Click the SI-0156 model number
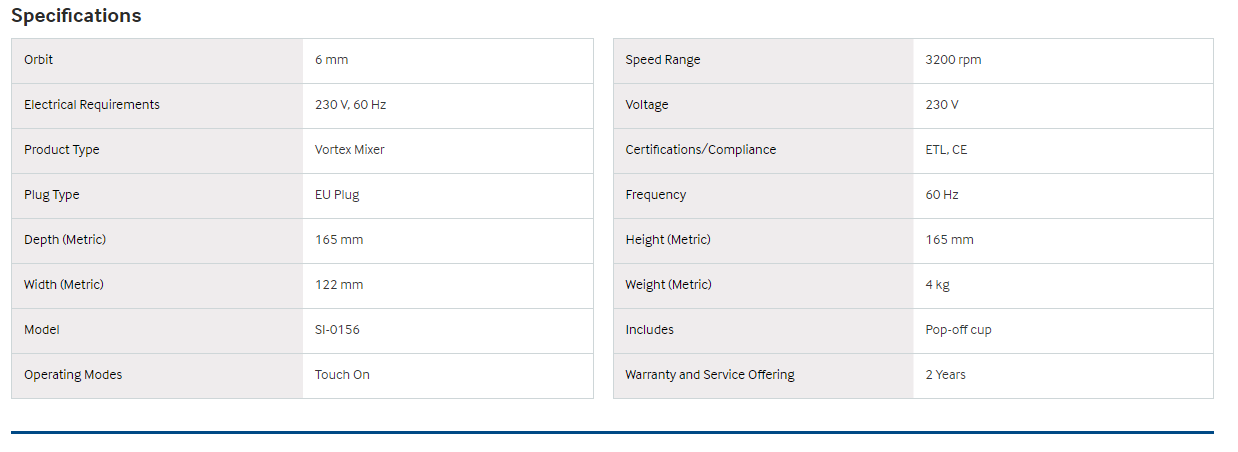 click(337, 330)
